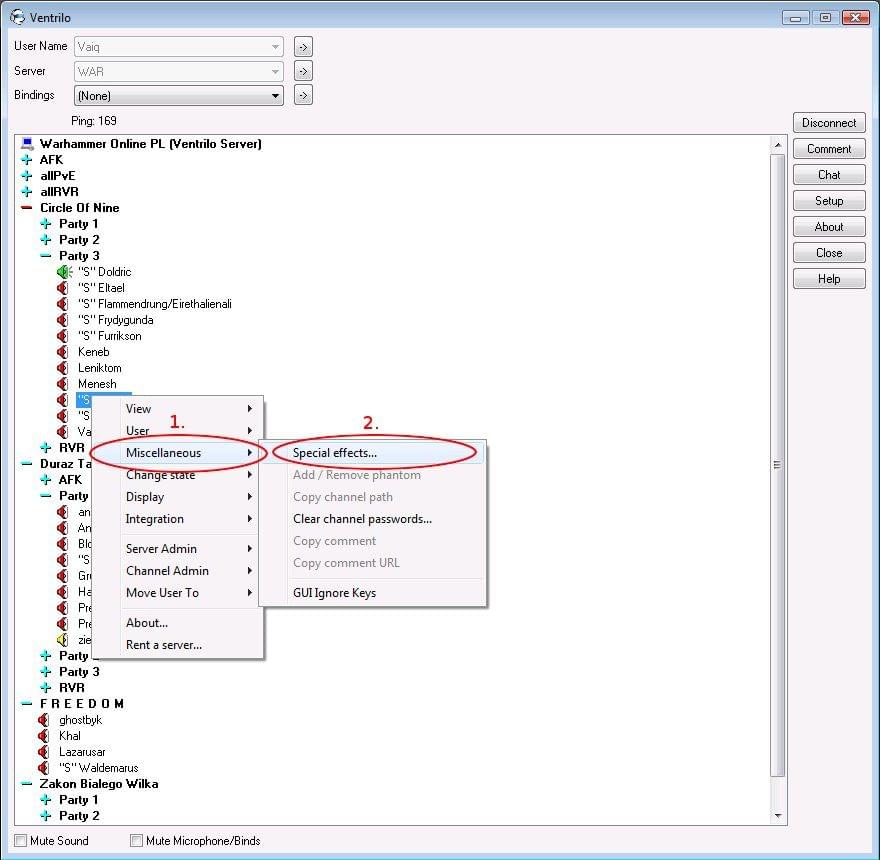Click the Close side button

[829, 253]
